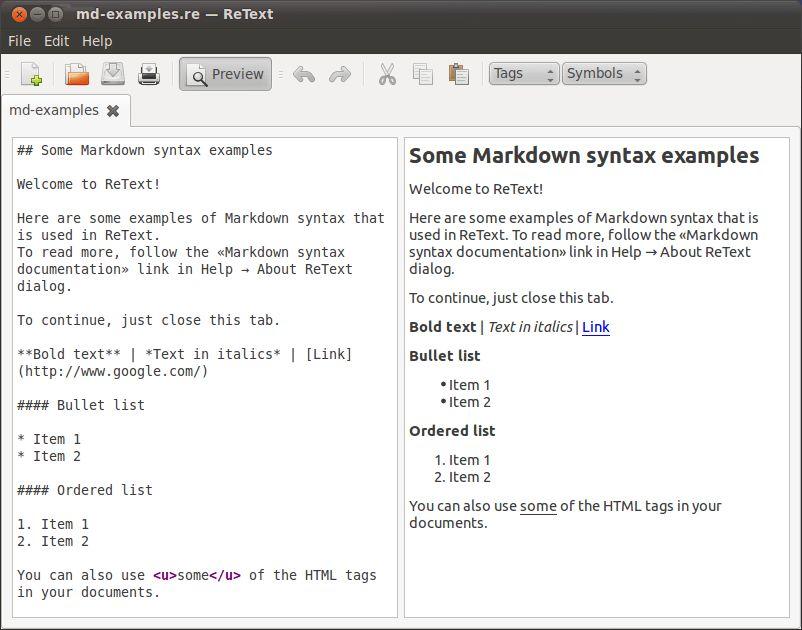Open the File menu
The width and height of the screenshot is (802, 630).
coord(19,41)
